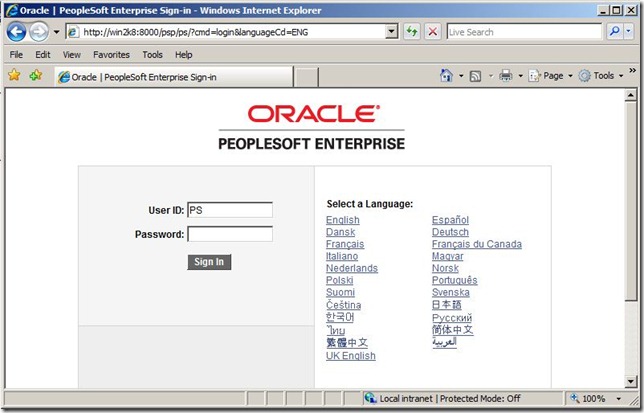Screen dimensions: 644x413
Task: Select the Français du Canada link
Action: pyautogui.click(x=477, y=244)
